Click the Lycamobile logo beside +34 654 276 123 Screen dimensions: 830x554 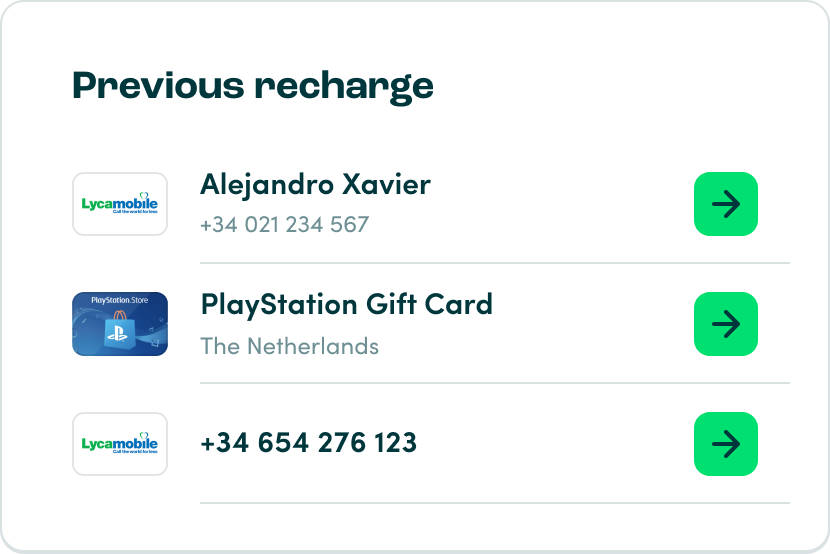(x=120, y=444)
